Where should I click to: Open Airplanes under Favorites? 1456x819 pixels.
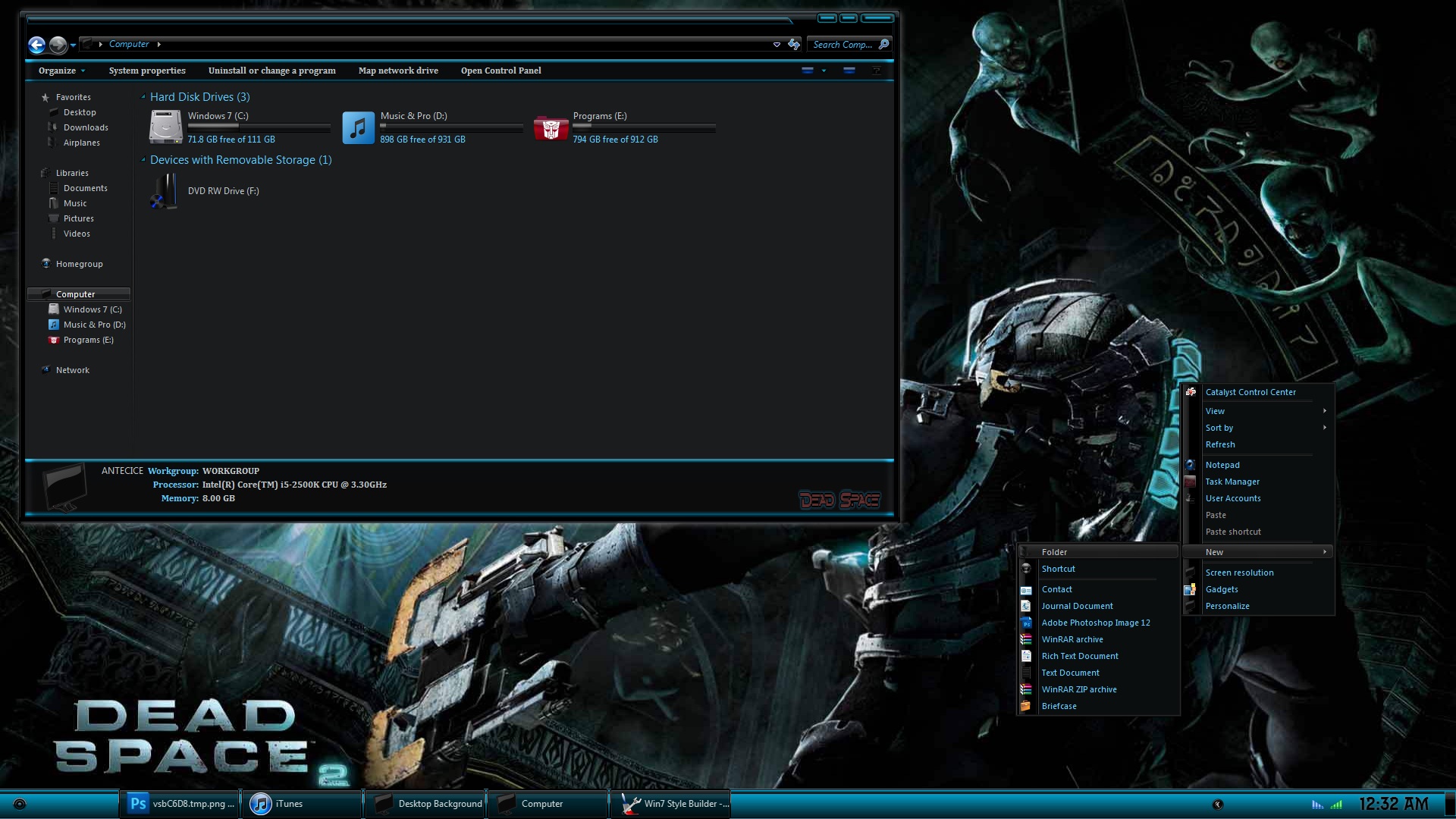[81, 143]
